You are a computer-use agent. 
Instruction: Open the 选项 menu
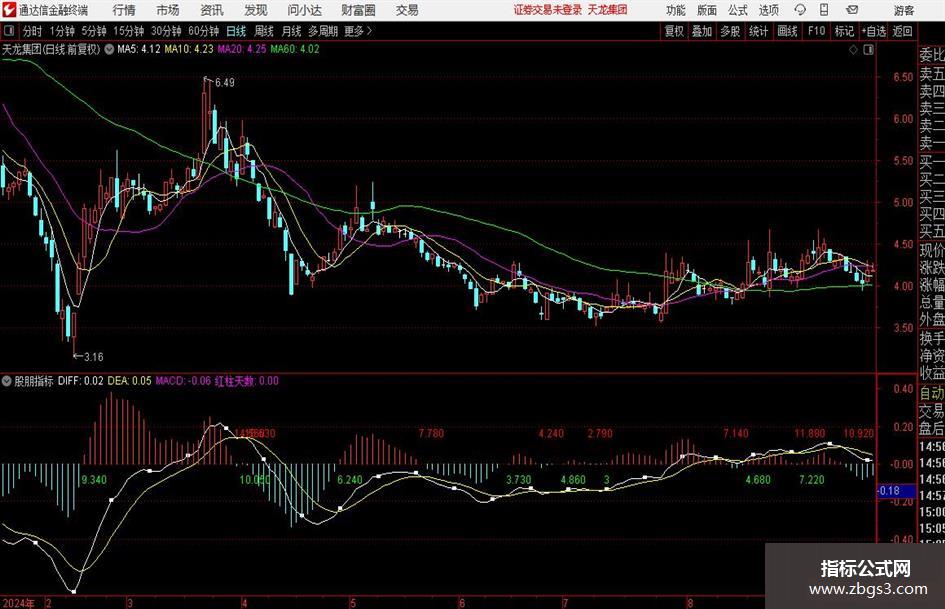768,10
